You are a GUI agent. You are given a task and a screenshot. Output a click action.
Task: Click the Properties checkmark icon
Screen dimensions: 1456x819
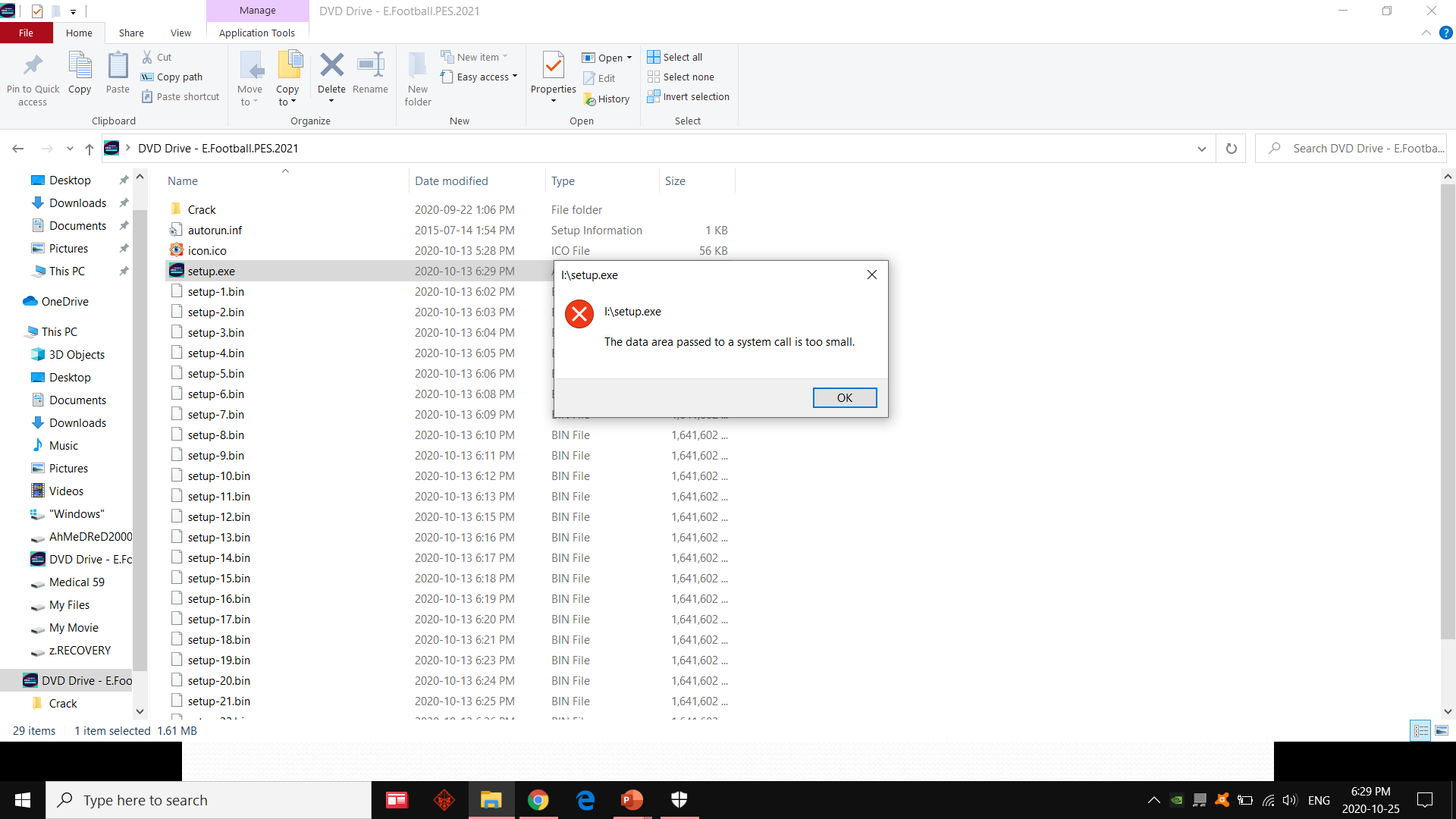coord(554,66)
